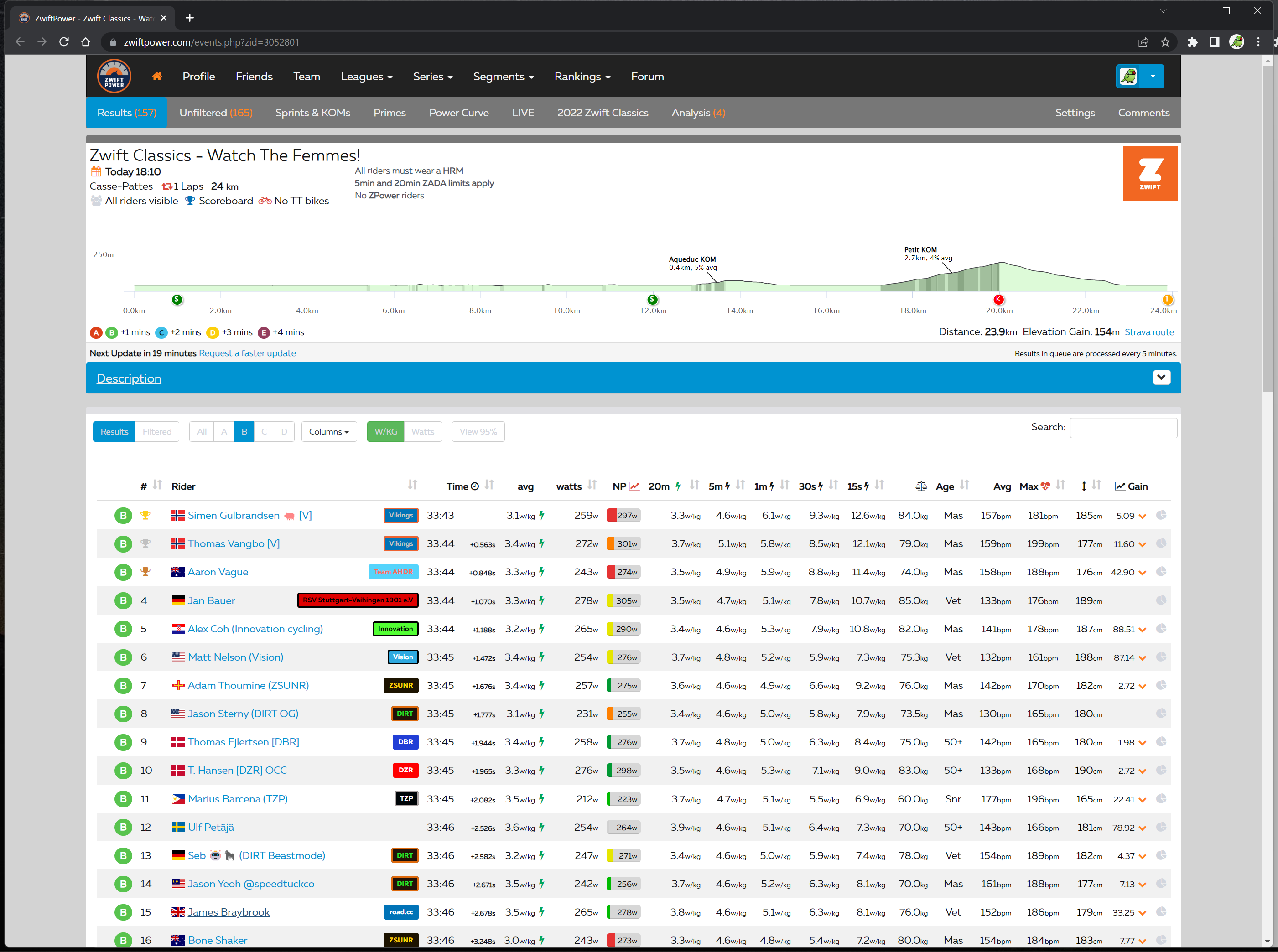Select category C filter button

[x=264, y=432]
